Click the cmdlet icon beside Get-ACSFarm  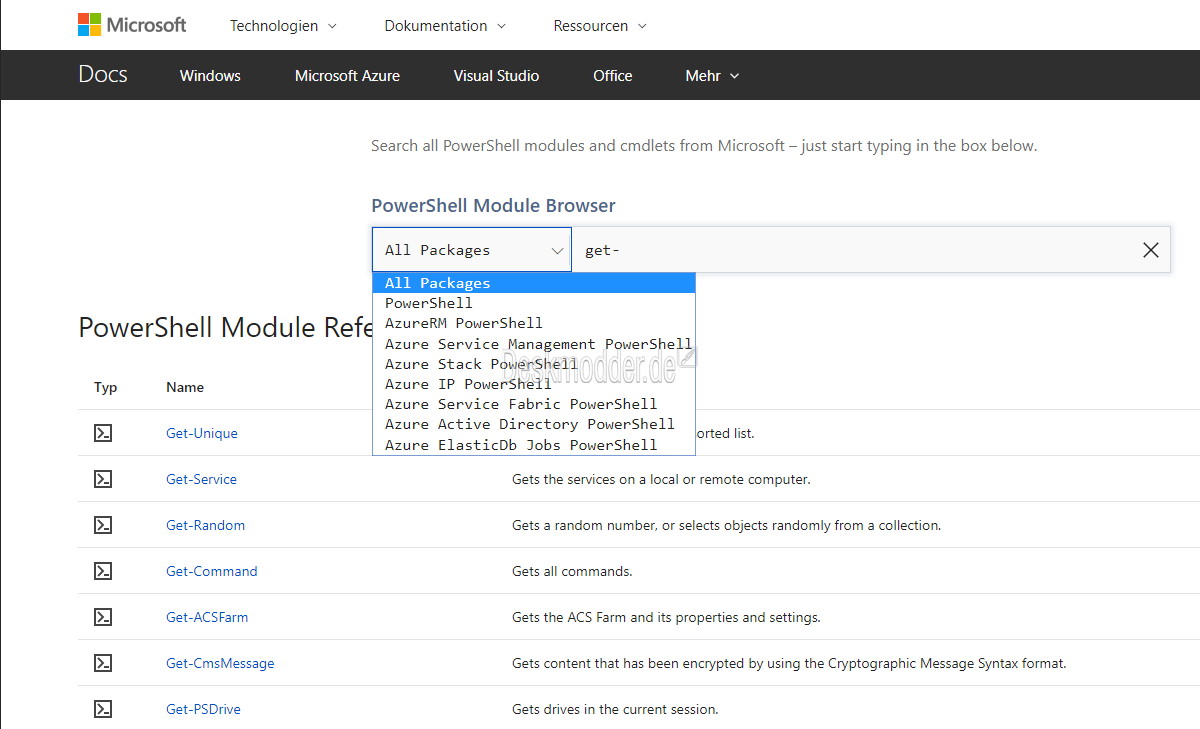(x=103, y=617)
